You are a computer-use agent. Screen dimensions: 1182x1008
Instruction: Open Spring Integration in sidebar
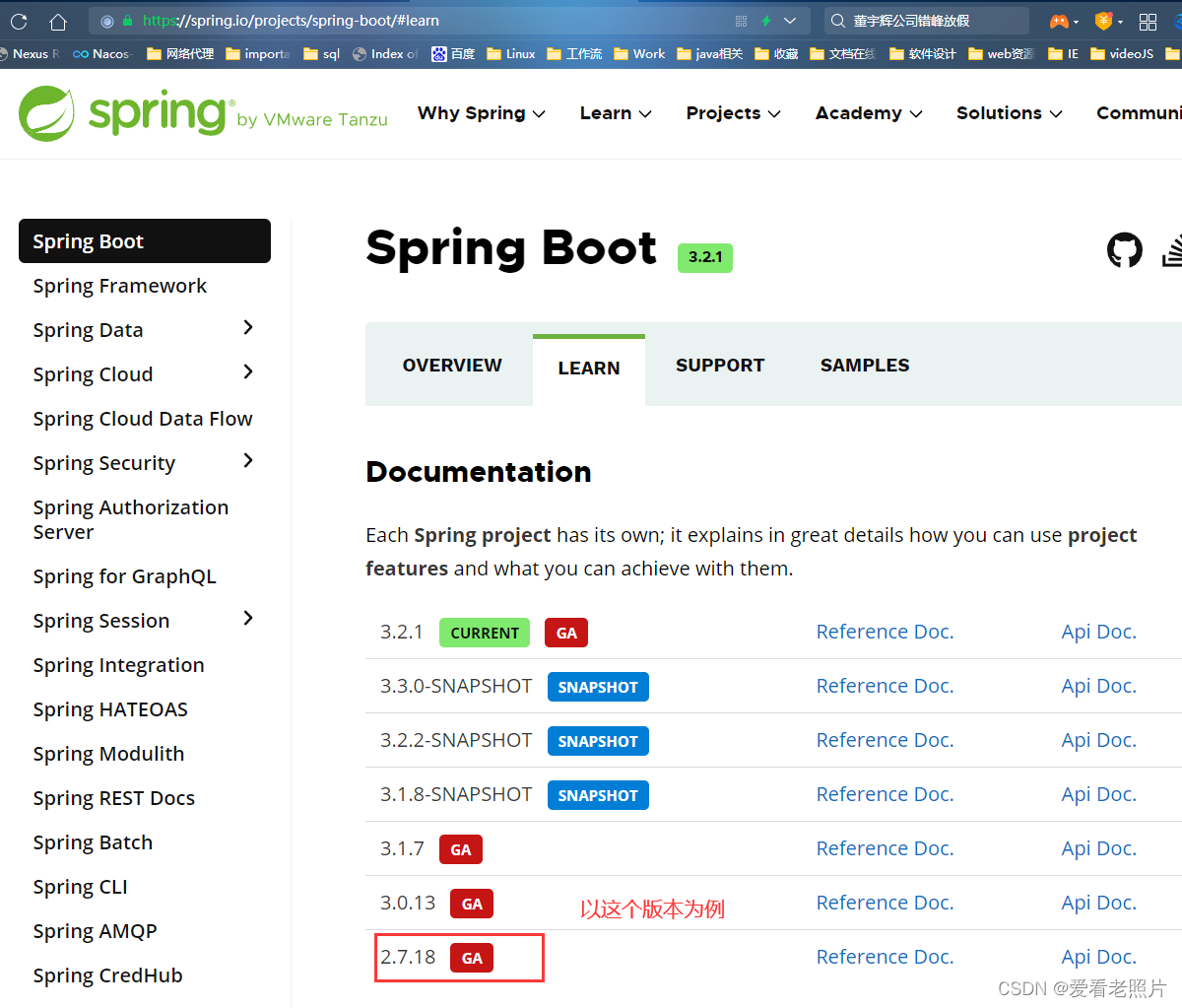(118, 665)
